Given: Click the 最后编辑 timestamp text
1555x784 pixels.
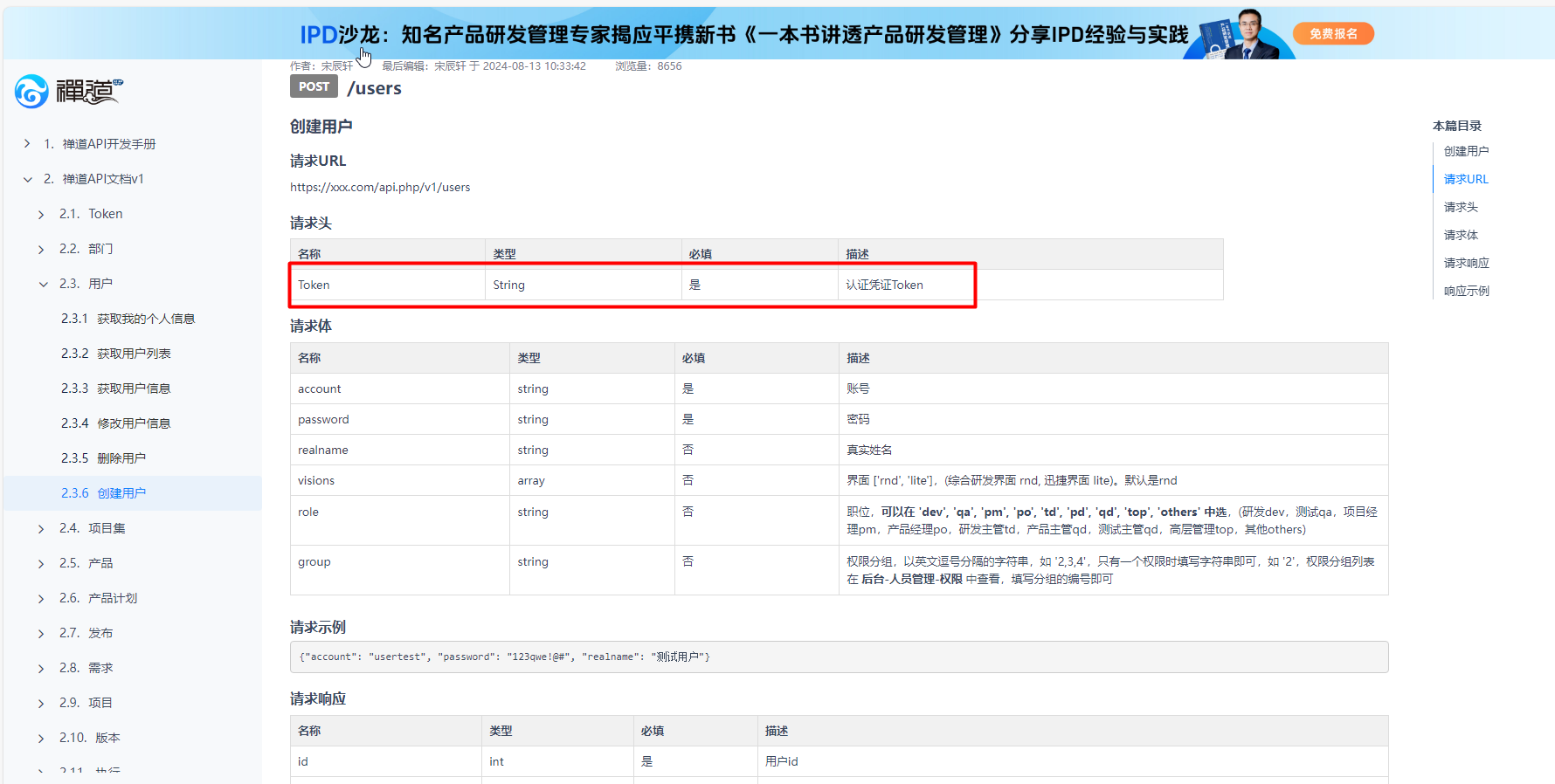Looking at the screenshot, I should click(484, 66).
